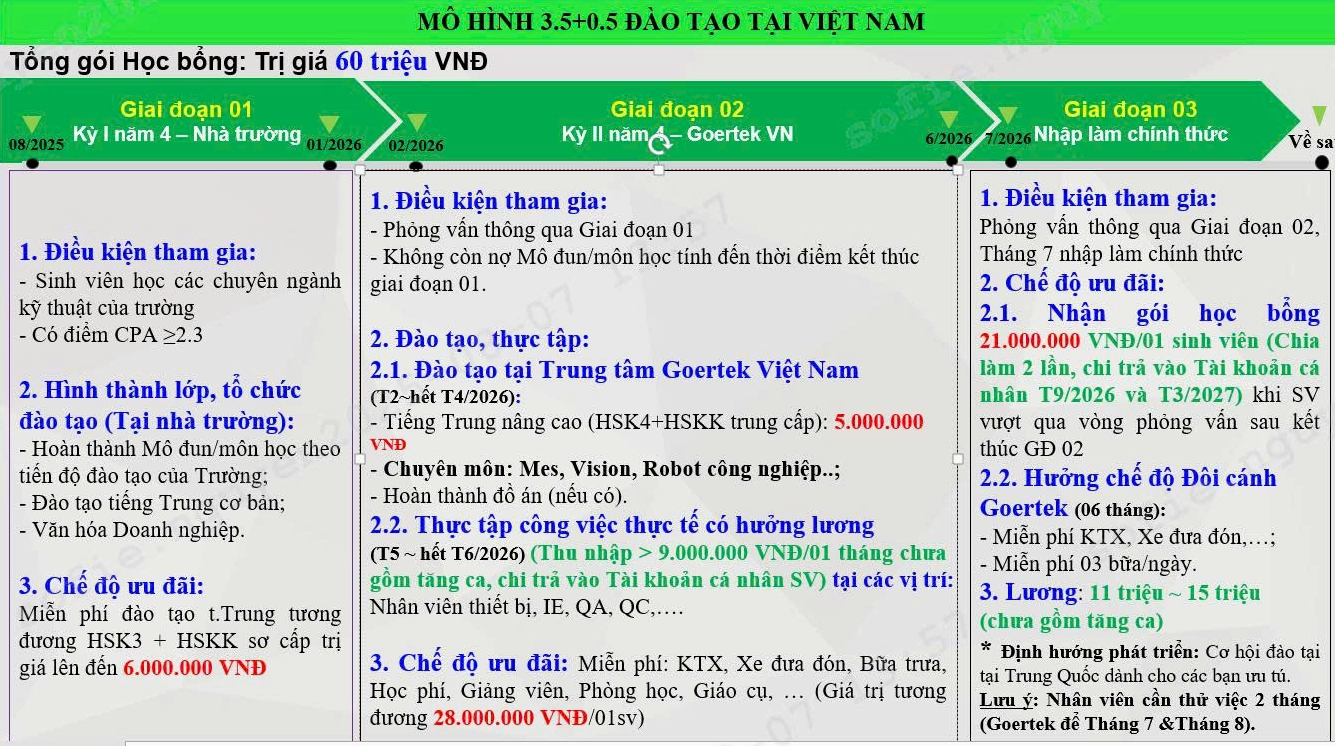This screenshot has width=1335, height=746.
Task: Select the black dot below 02/2026
Action: pos(414,164)
